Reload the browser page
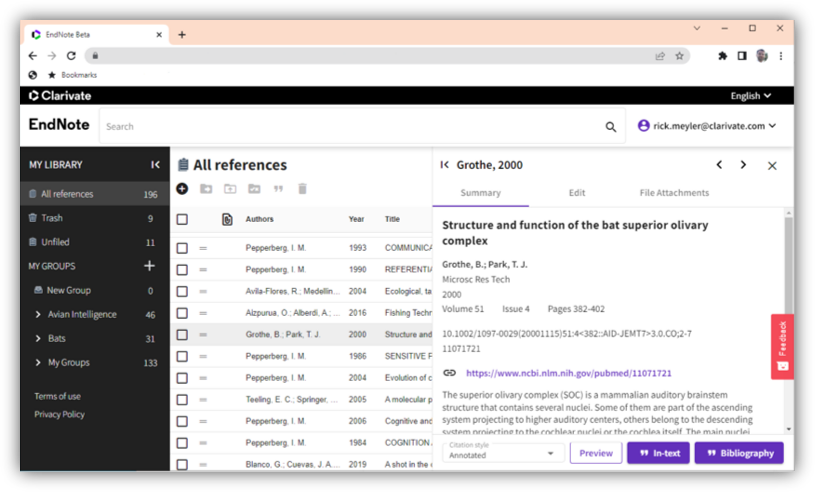The image size is (815, 492). pyautogui.click(x=71, y=56)
